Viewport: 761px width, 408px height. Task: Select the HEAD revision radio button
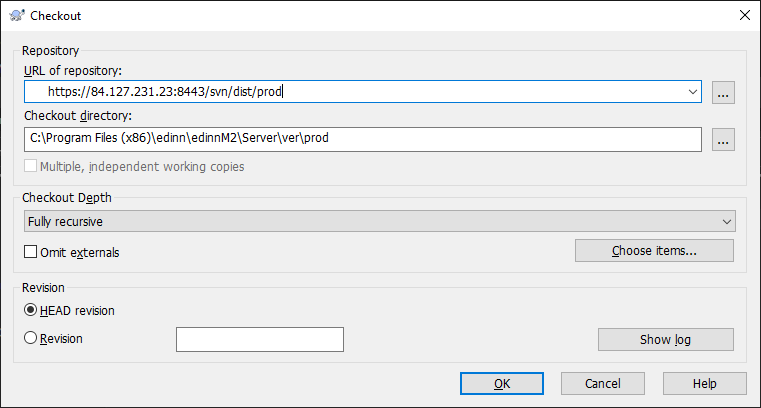point(31,310)
